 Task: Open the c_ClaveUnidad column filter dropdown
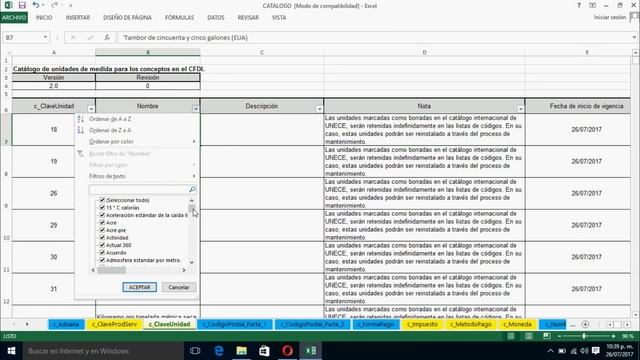[x=91, y=109]
